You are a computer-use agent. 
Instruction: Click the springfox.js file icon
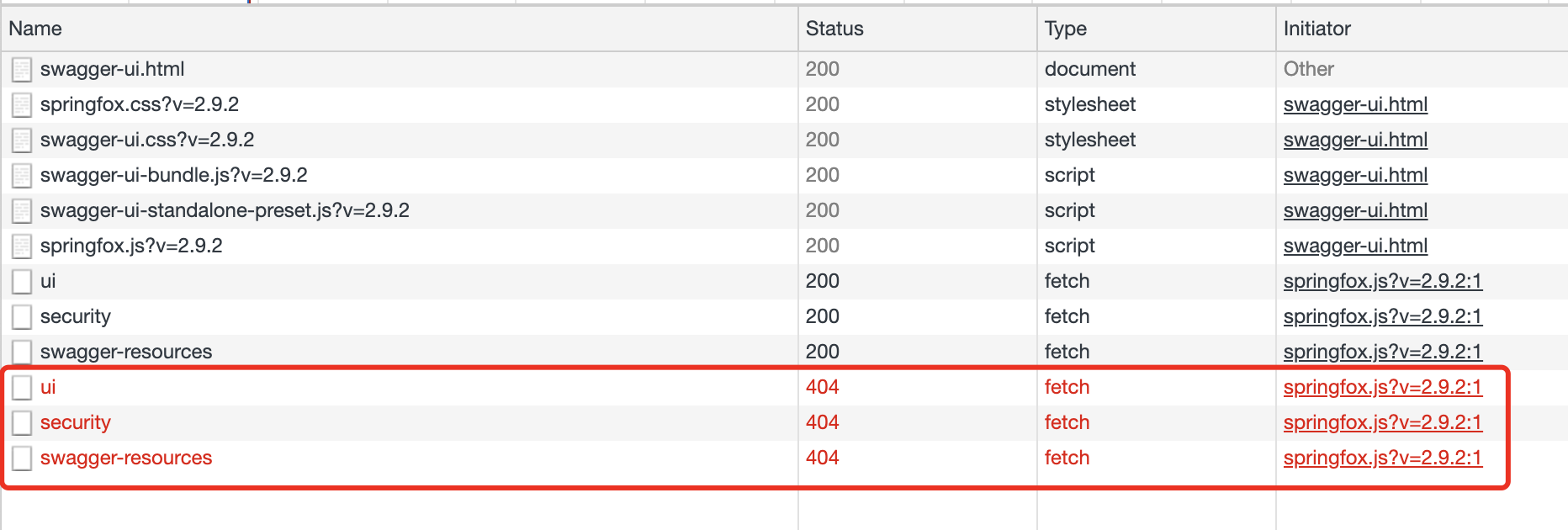[x=22, y=246]
